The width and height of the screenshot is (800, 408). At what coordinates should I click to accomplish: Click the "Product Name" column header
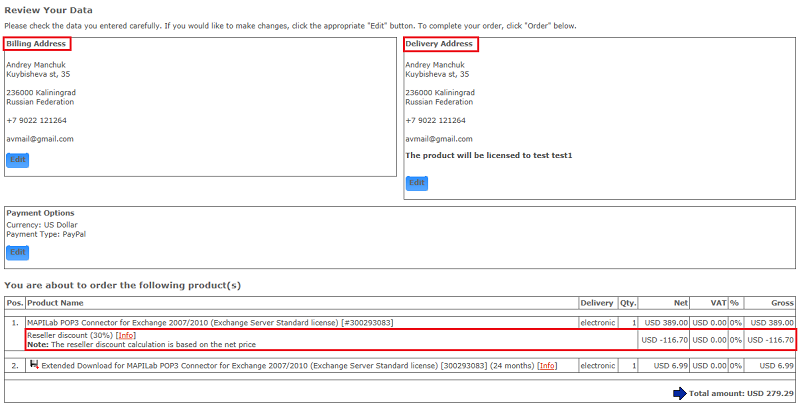click(x=55, y=303)
